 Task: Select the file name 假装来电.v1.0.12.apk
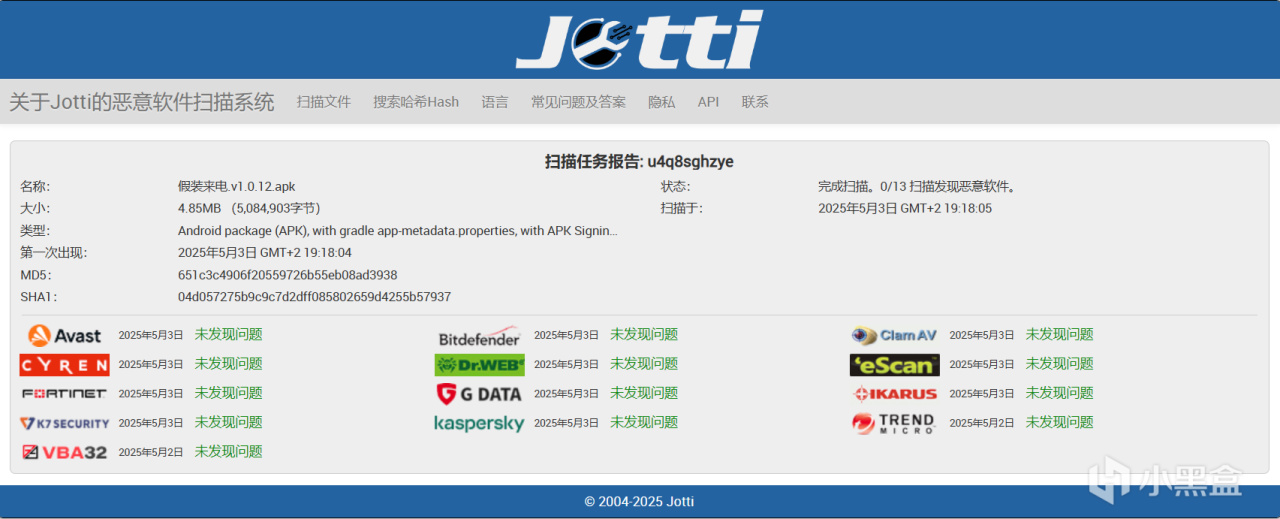tap(237, 186)
